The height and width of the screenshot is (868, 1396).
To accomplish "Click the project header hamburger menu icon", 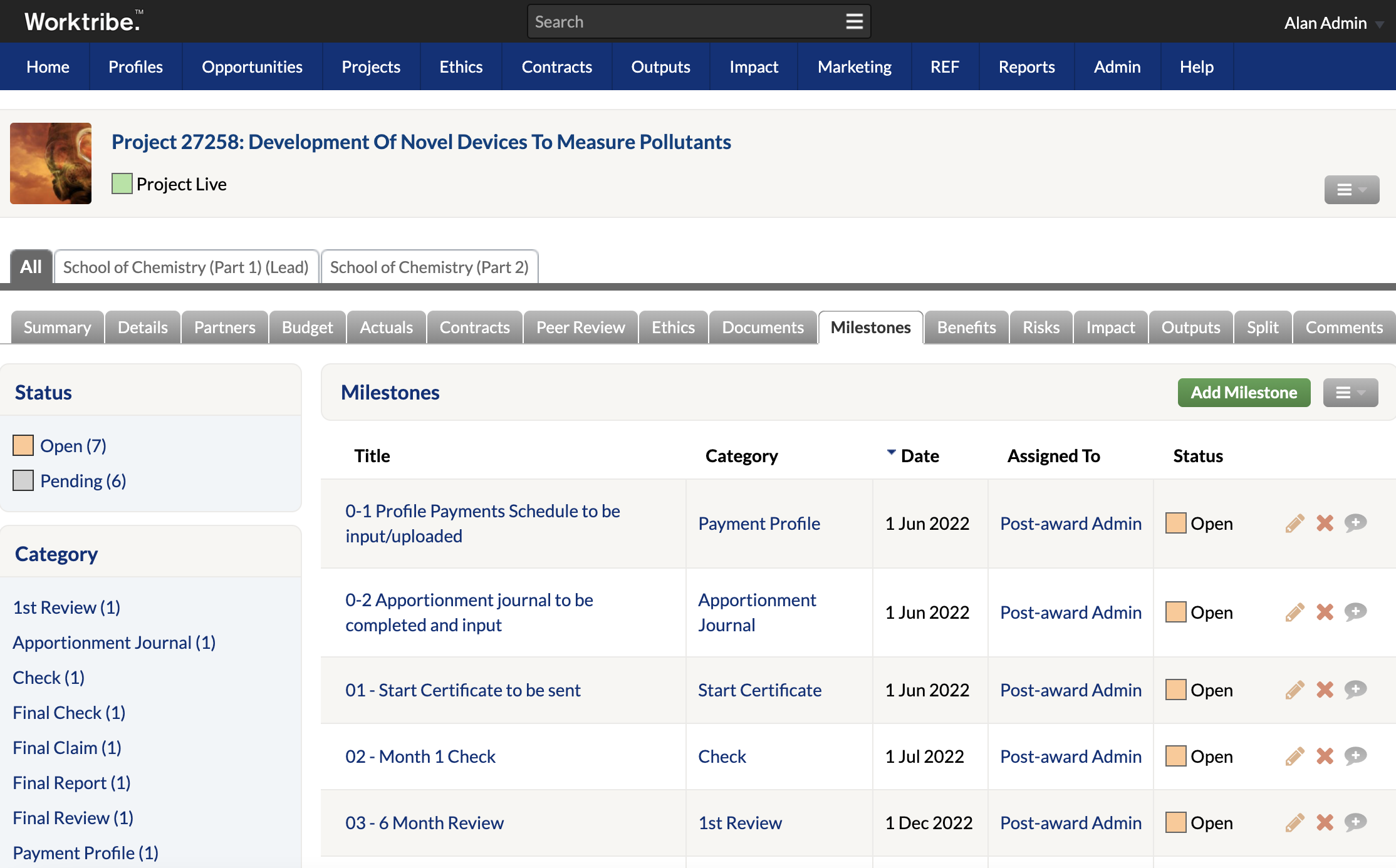I will click(x=1352, y=189).
